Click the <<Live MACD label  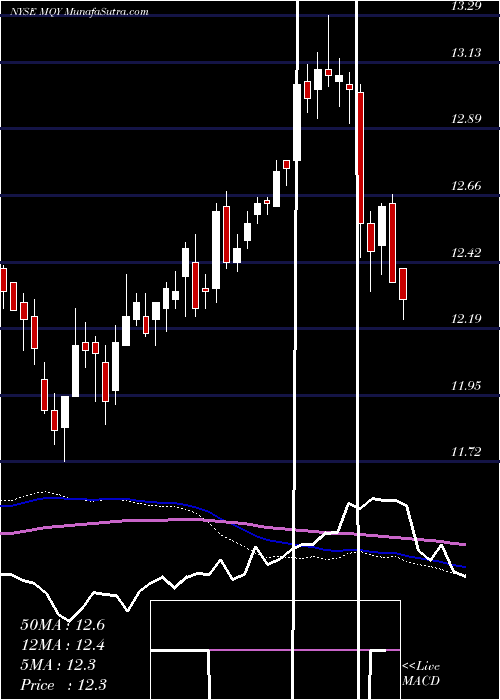[x=421, y=673]
